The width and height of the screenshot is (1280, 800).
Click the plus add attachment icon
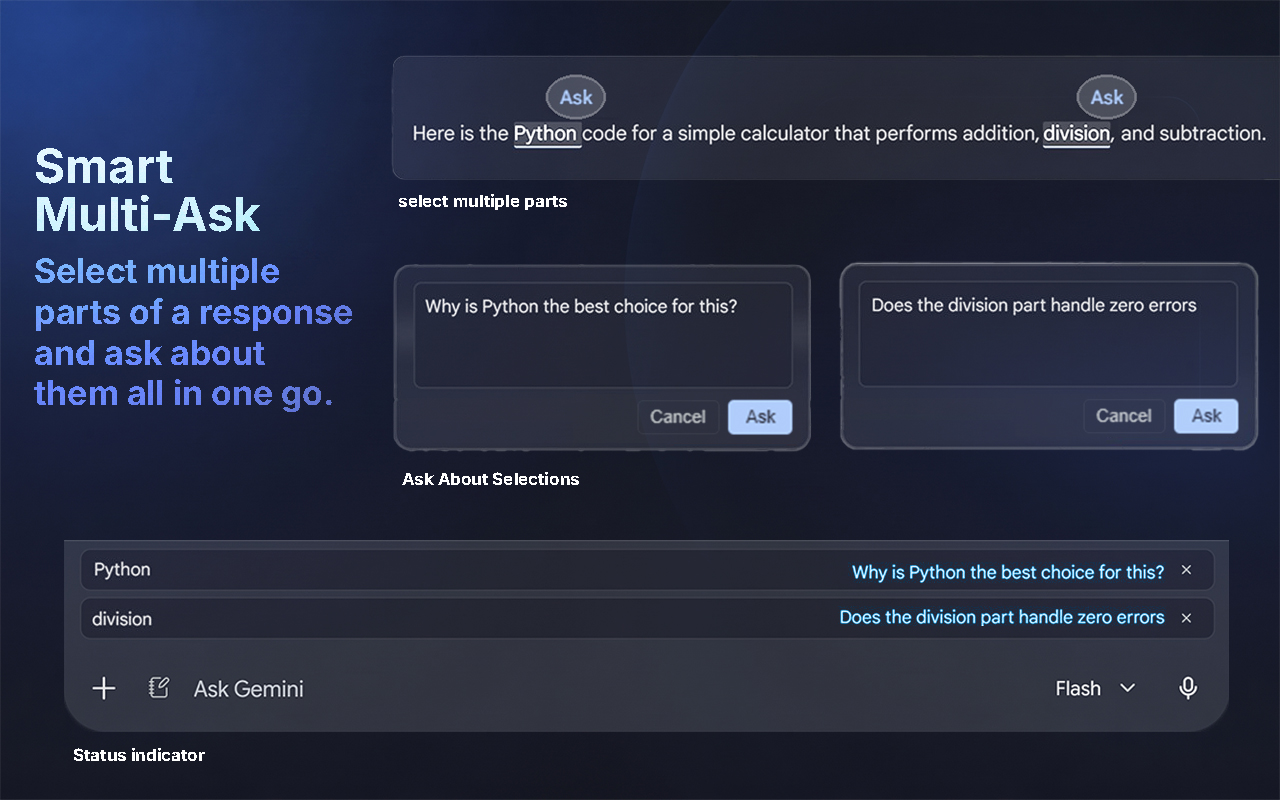(104, 688)
